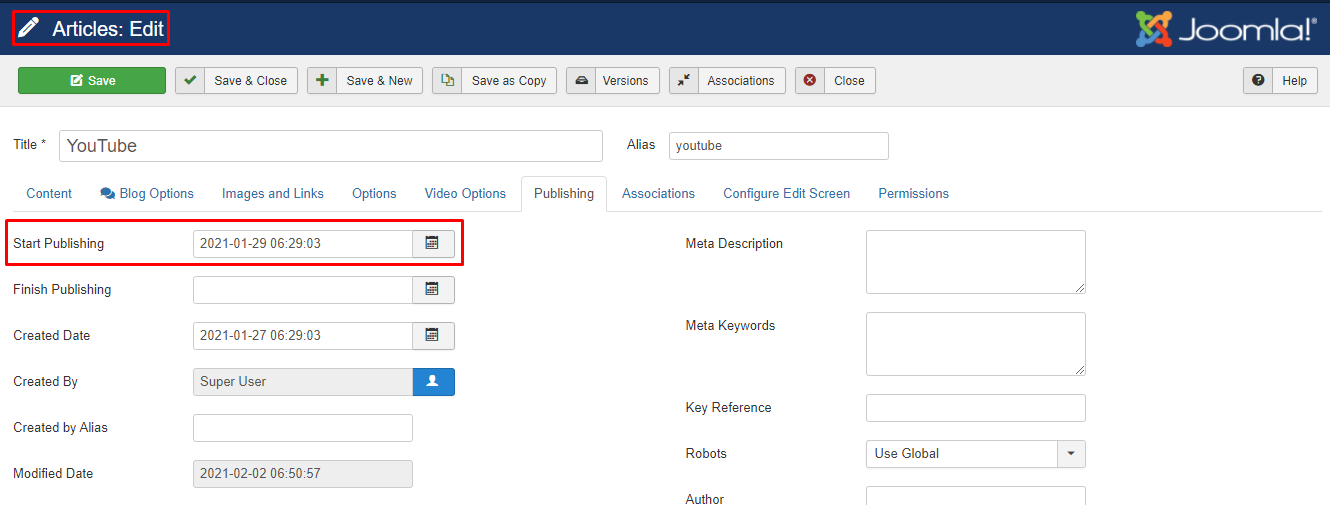Open the Created Date calendar picker

point(433,336)
